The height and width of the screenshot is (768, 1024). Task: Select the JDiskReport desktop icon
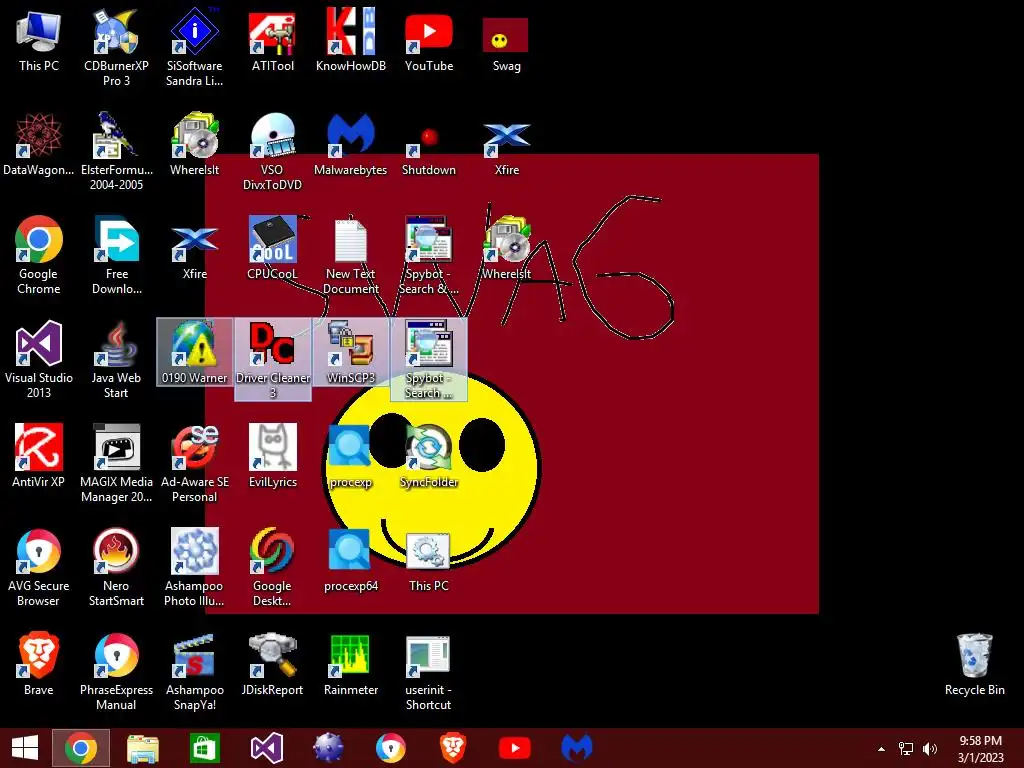click(272, 664)
